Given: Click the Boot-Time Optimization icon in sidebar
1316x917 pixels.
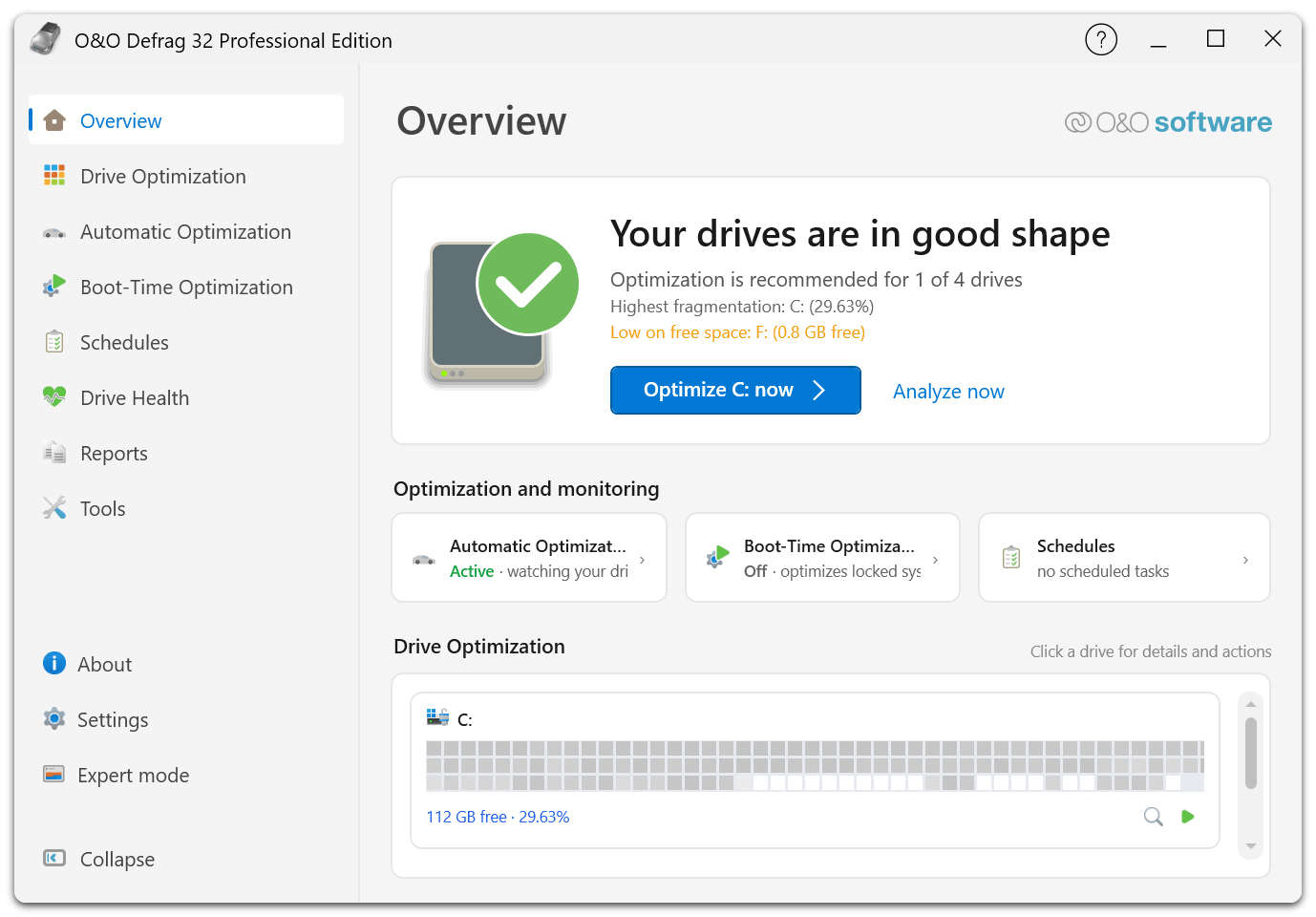Looking at the screenshot, I should tap(54, 286).
